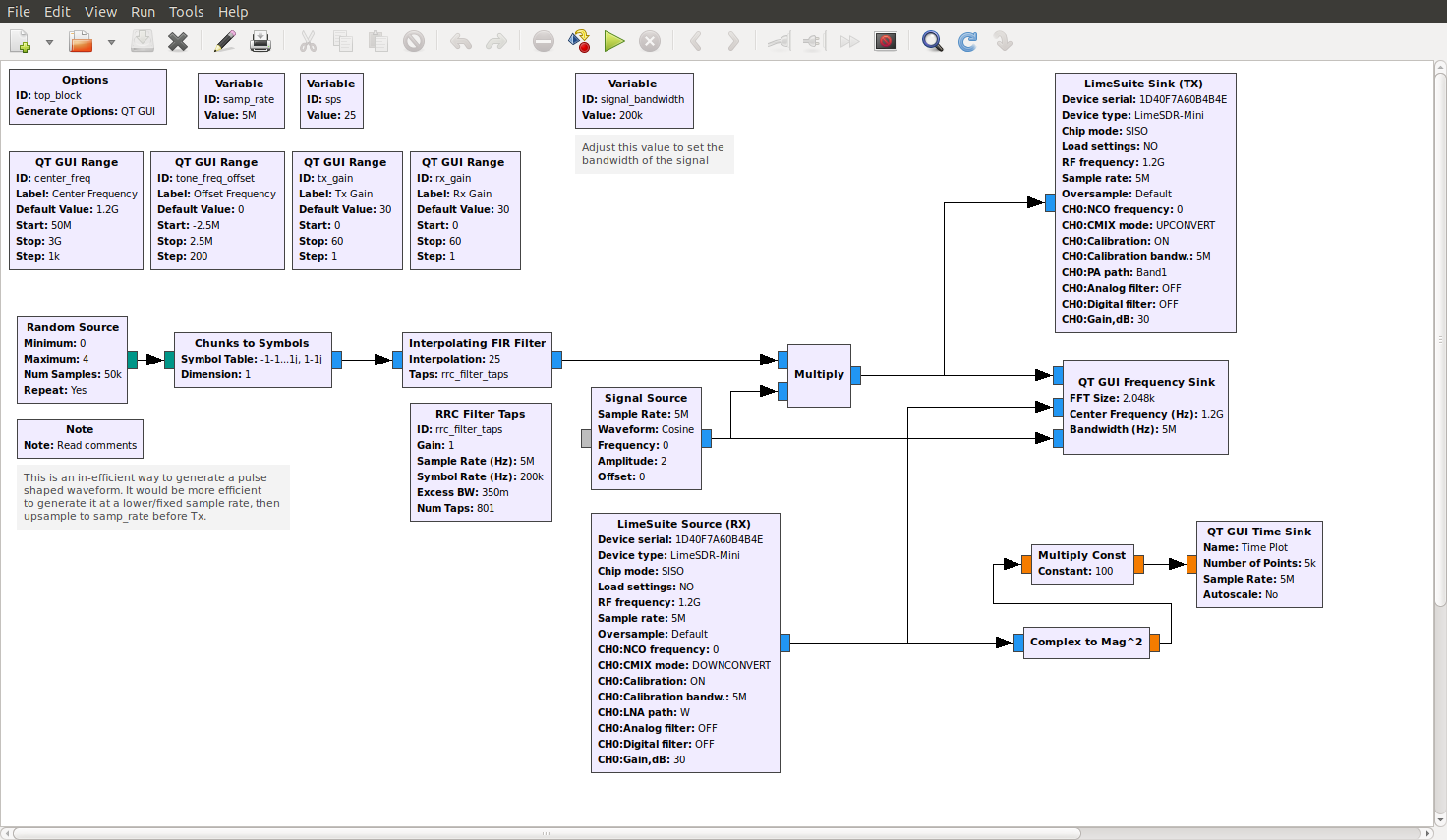Viewport: 1447px width, 840px height.
Task: Click the rotate clockwise arrow icon
Action: tap(732, 41)
